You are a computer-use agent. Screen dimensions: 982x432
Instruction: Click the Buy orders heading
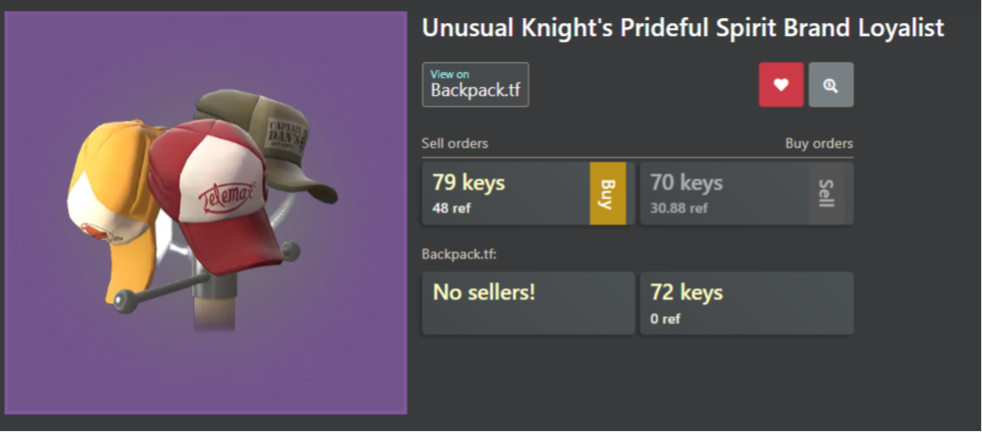pos(818,143)
